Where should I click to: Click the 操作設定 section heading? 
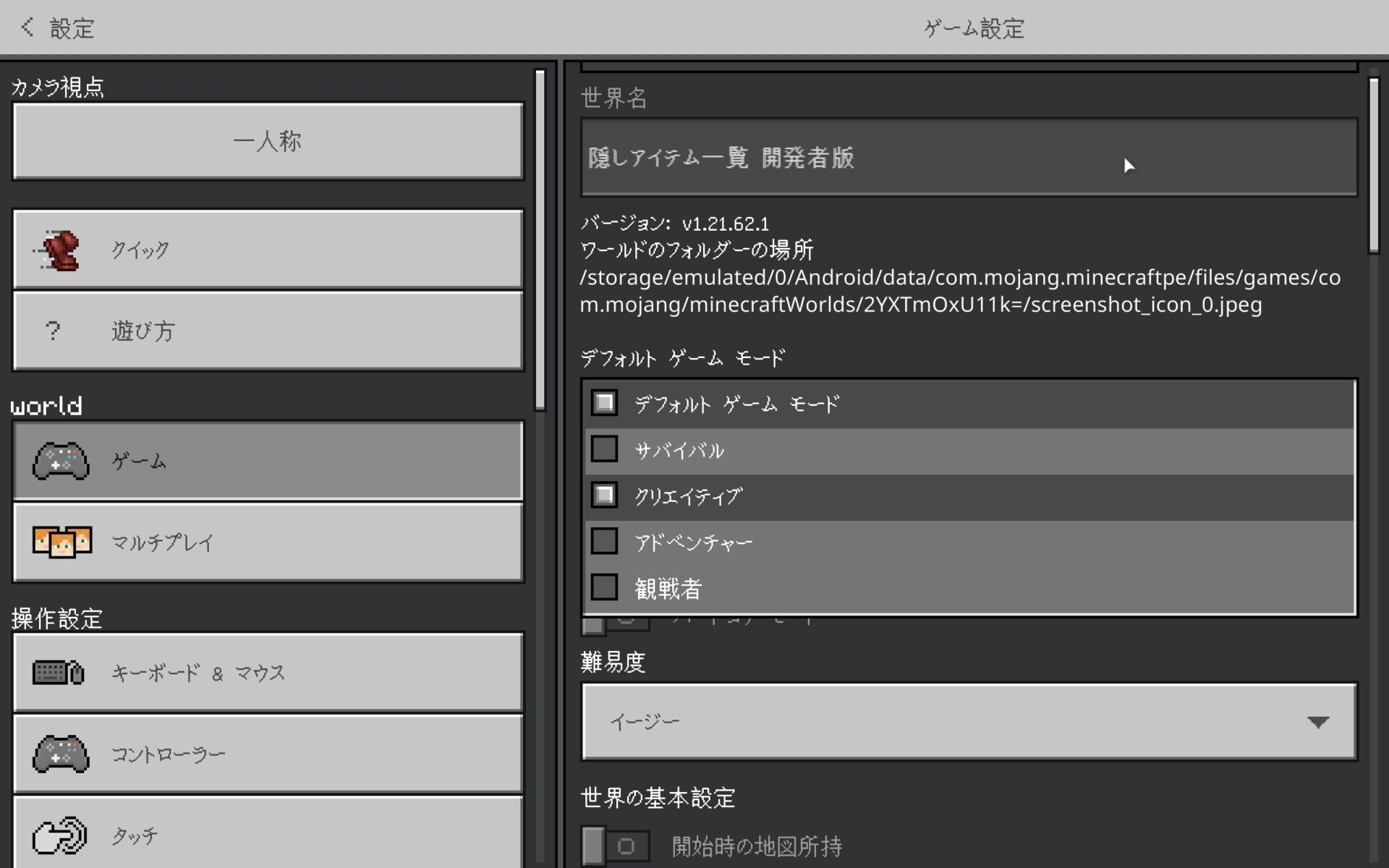[57, 618]
